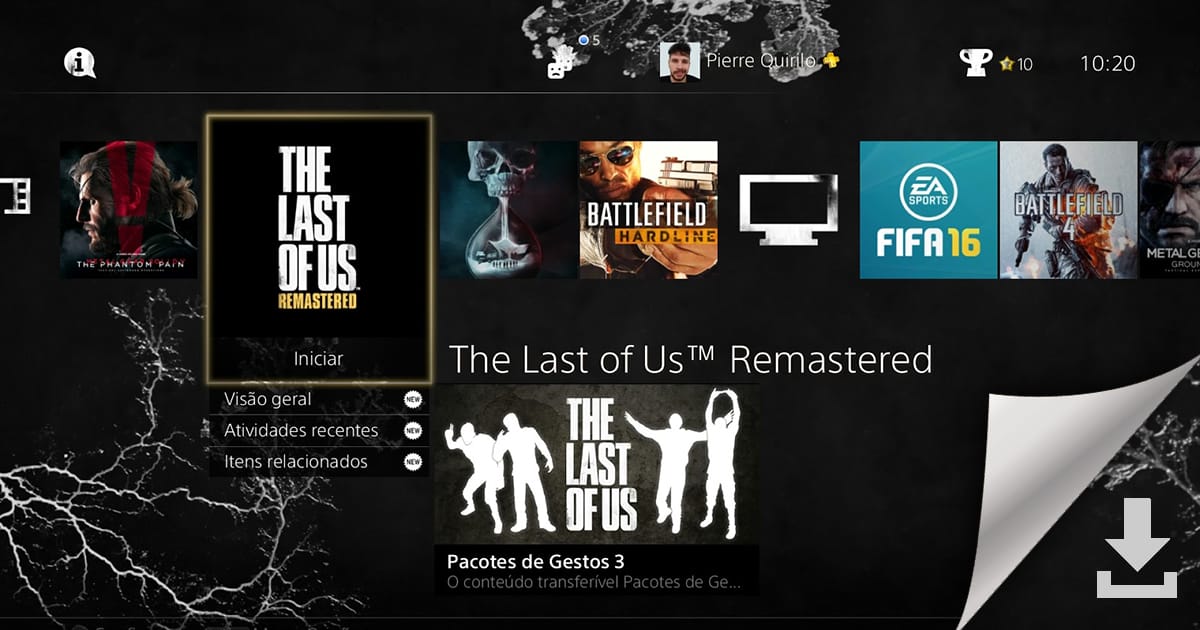Click the PlayStation Plus icon beside the username
Image resolution: width=1200 pixels, height=630 pixels.
tap(830, 61)
